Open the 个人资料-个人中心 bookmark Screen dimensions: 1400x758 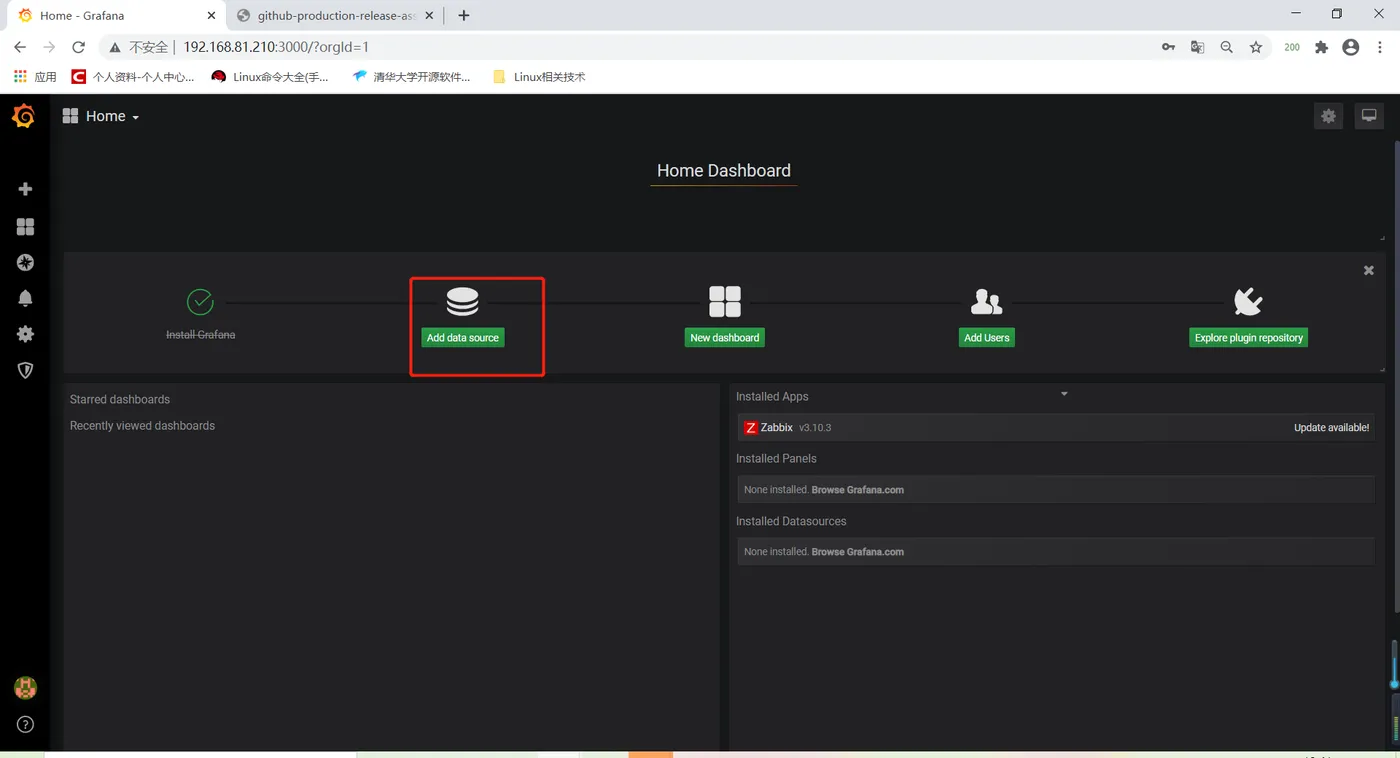[133, 77]
